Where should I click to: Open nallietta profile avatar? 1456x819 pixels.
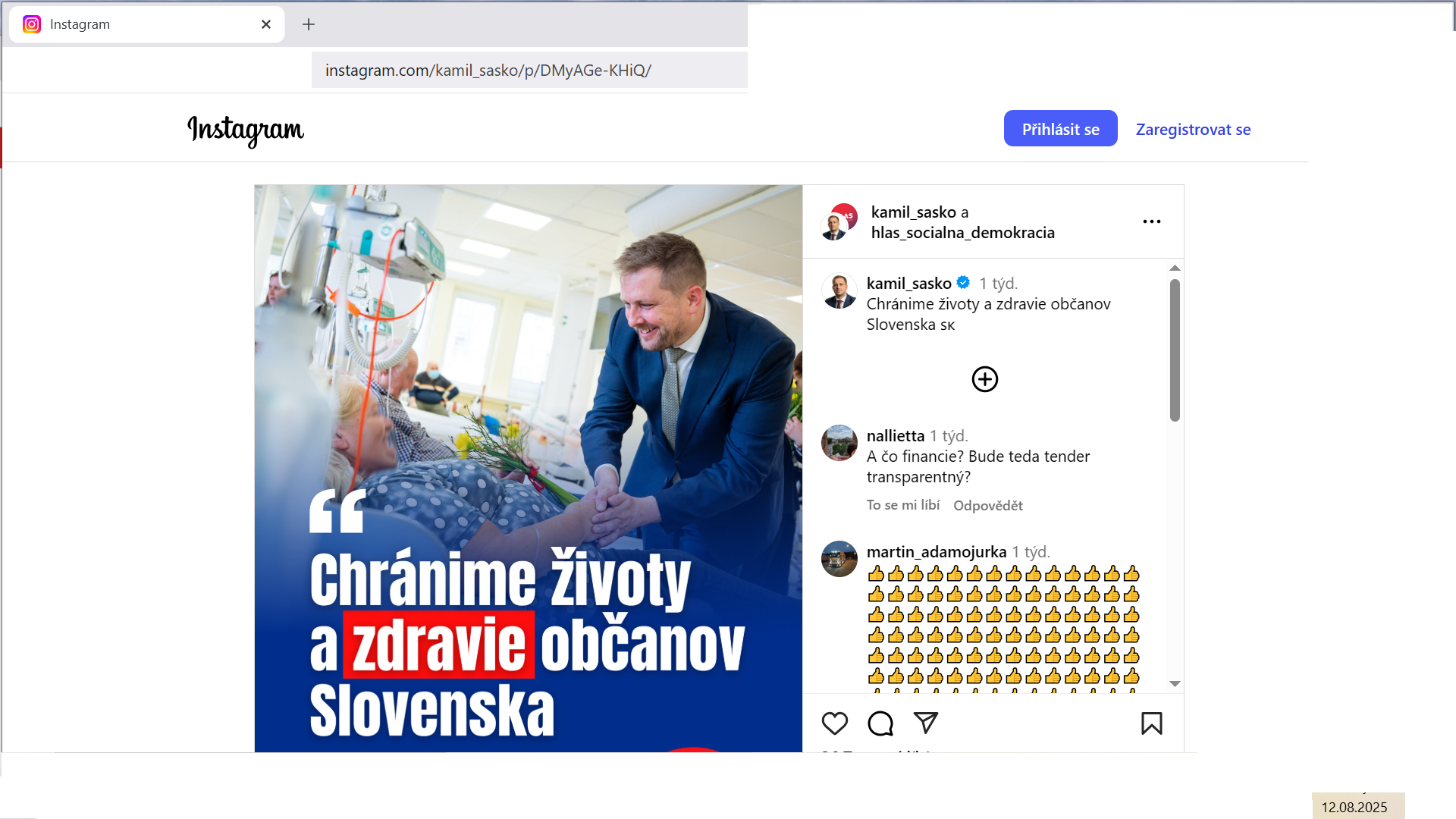(839, 443)
